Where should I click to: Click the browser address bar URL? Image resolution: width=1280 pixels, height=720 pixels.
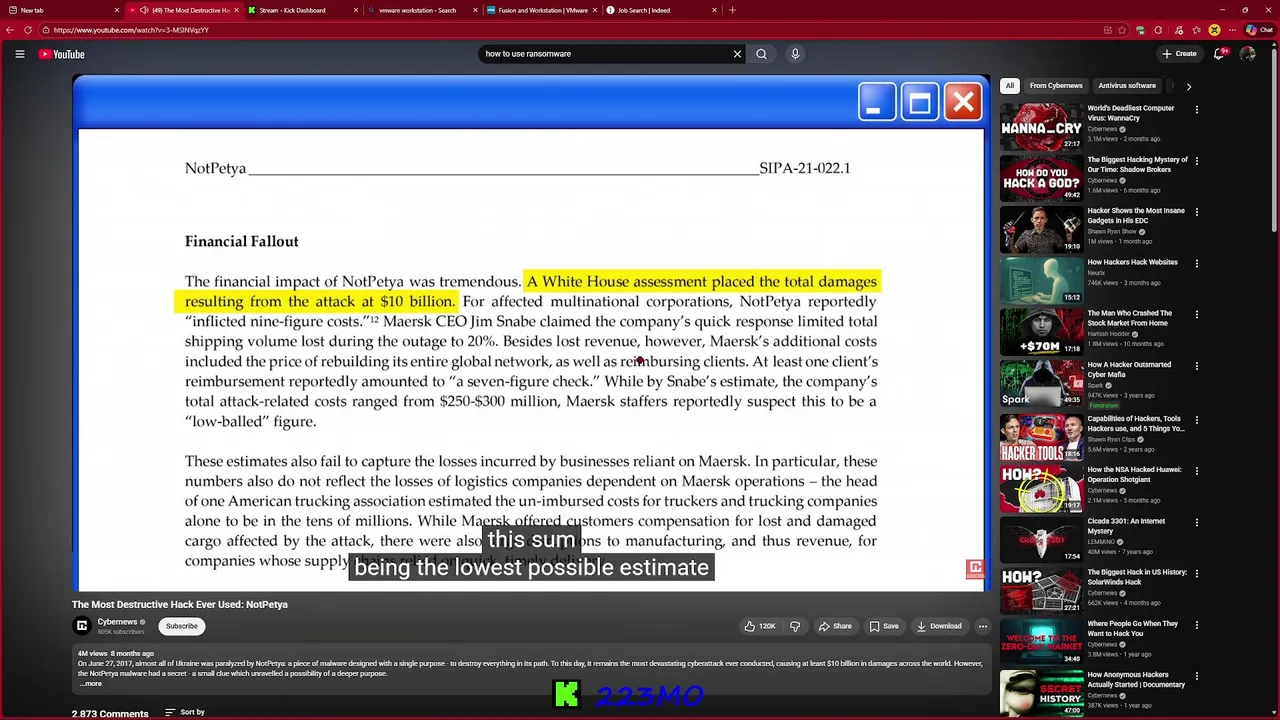[131, 30]
